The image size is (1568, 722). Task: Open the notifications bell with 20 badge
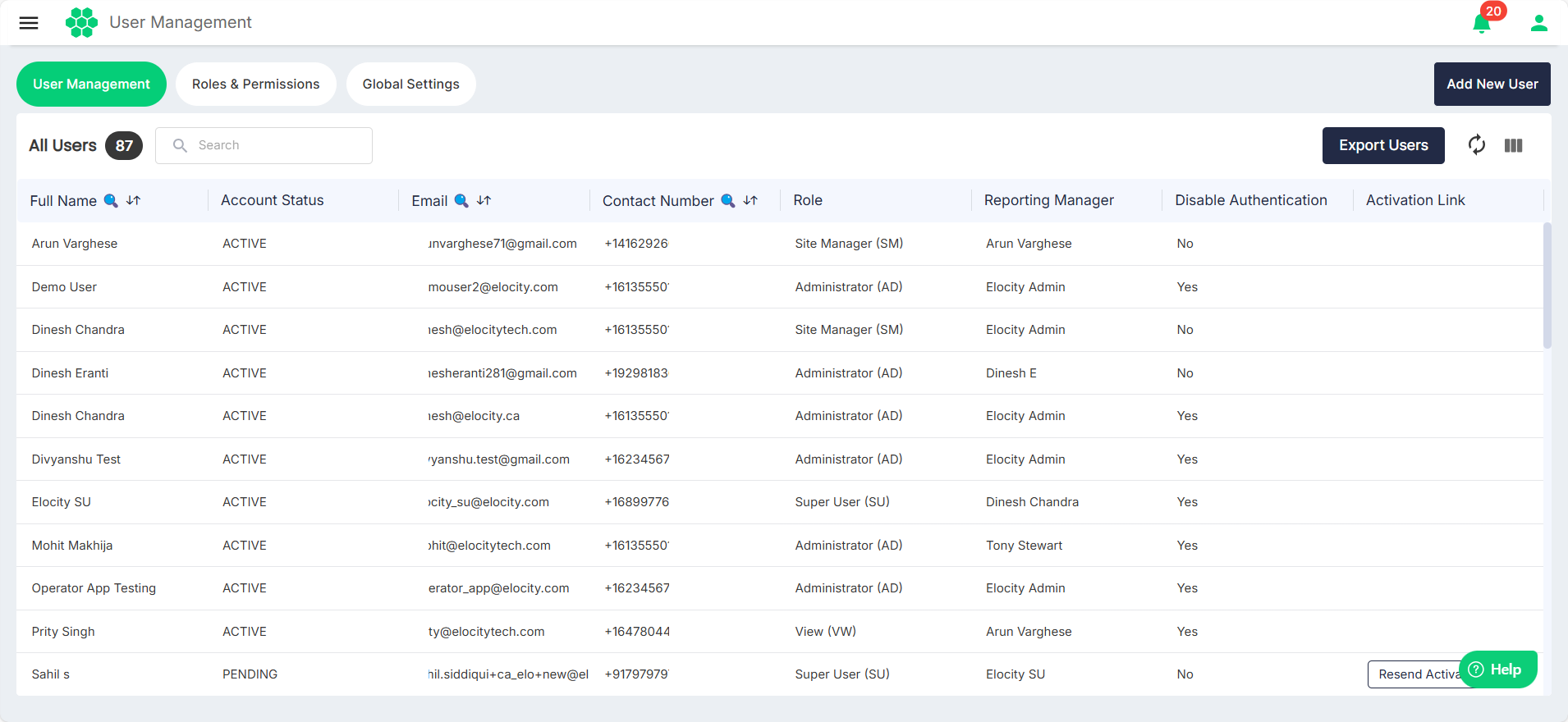click(x=1483, y=23)
